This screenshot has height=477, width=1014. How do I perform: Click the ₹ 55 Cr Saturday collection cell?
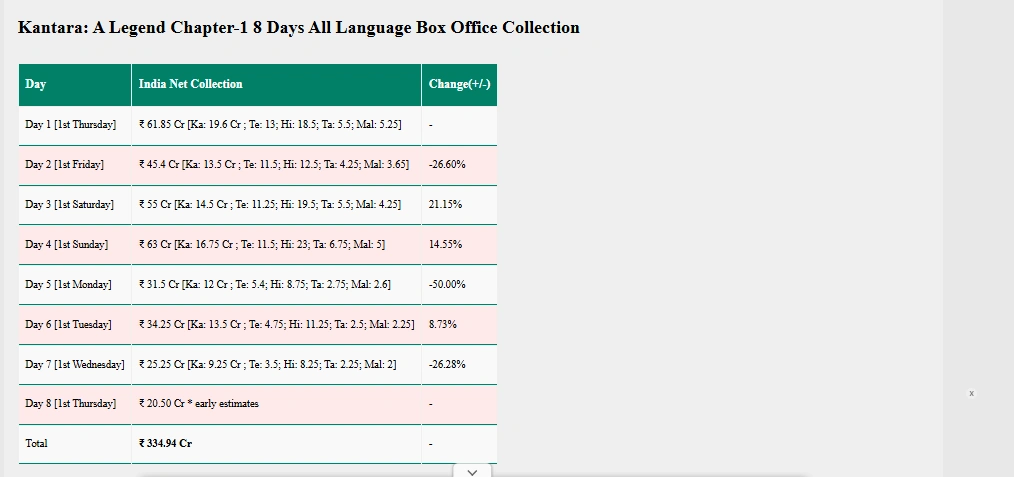click(x=270, y=204)
